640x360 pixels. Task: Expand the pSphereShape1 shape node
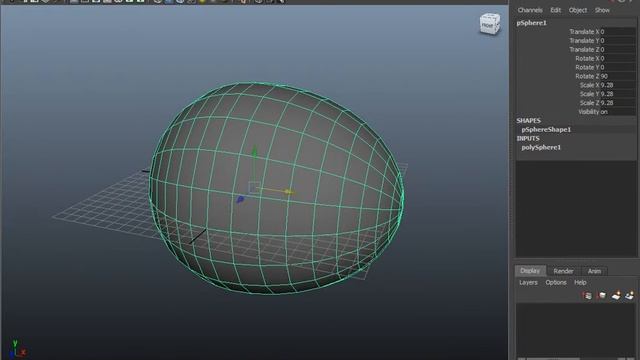click(x=546, y=130)
